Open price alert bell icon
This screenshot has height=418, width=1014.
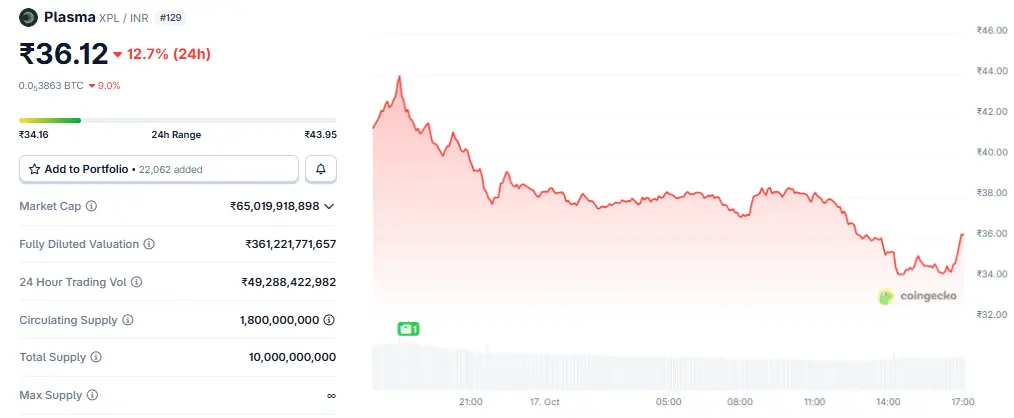click(321, 169)
